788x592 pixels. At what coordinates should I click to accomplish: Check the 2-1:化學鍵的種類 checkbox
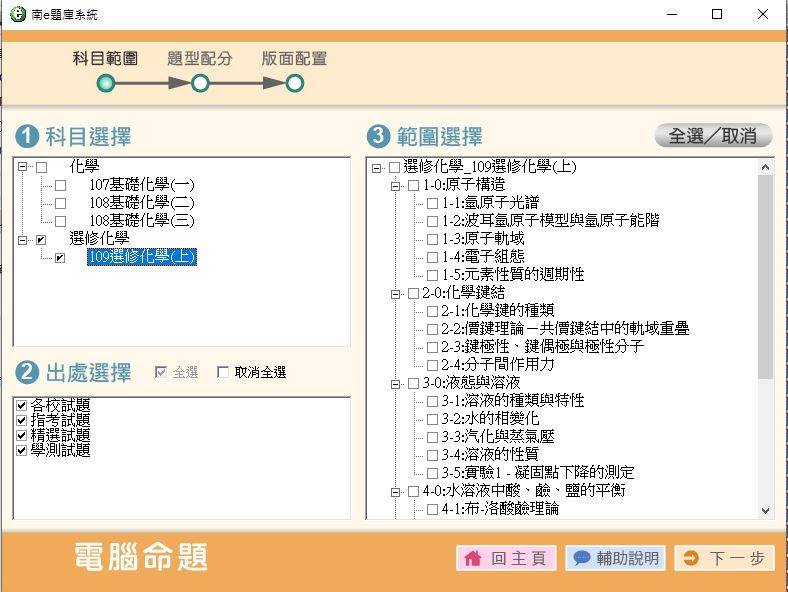point(432,311)
